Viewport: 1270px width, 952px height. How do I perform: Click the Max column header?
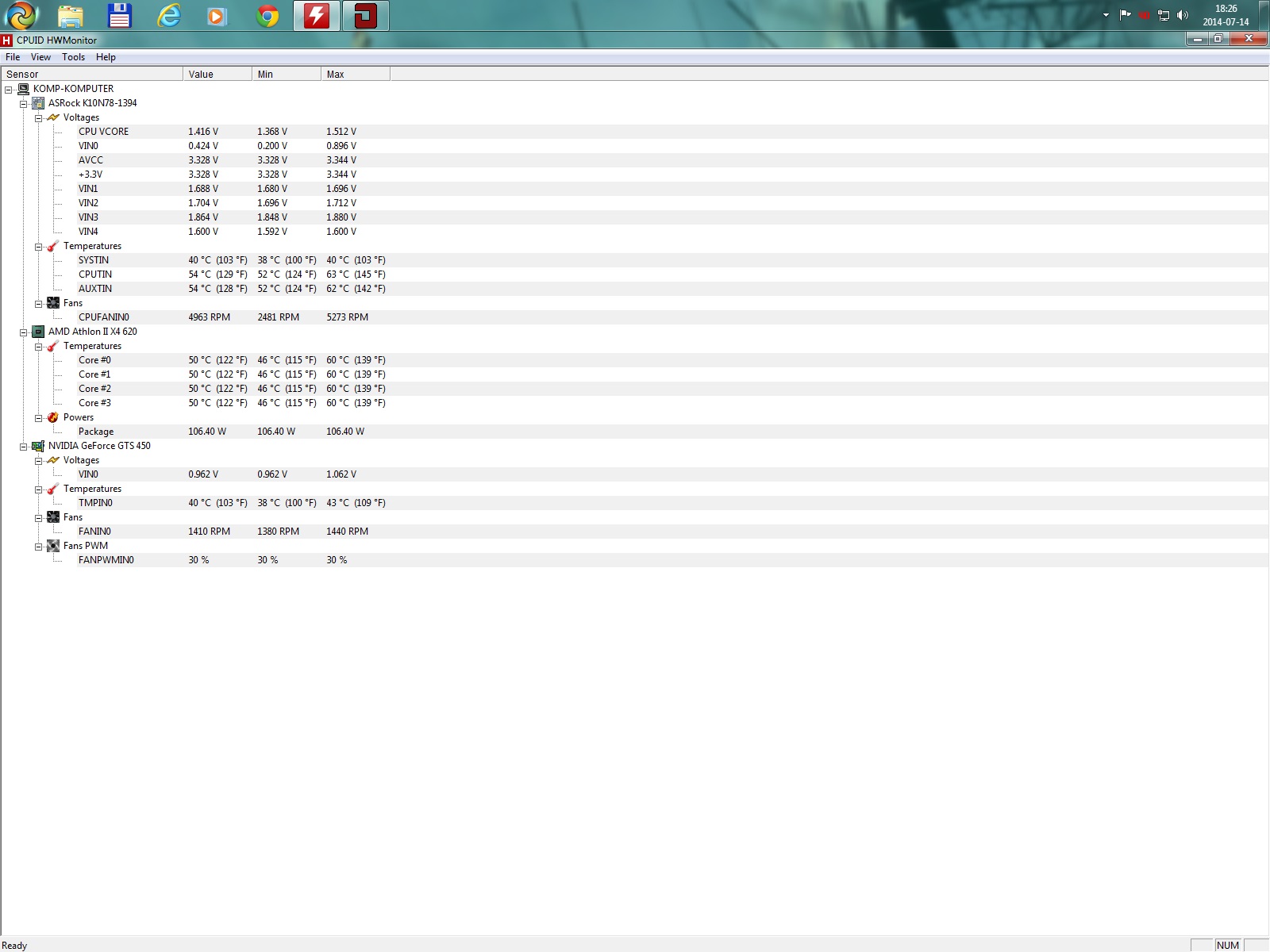click(356, 74)
